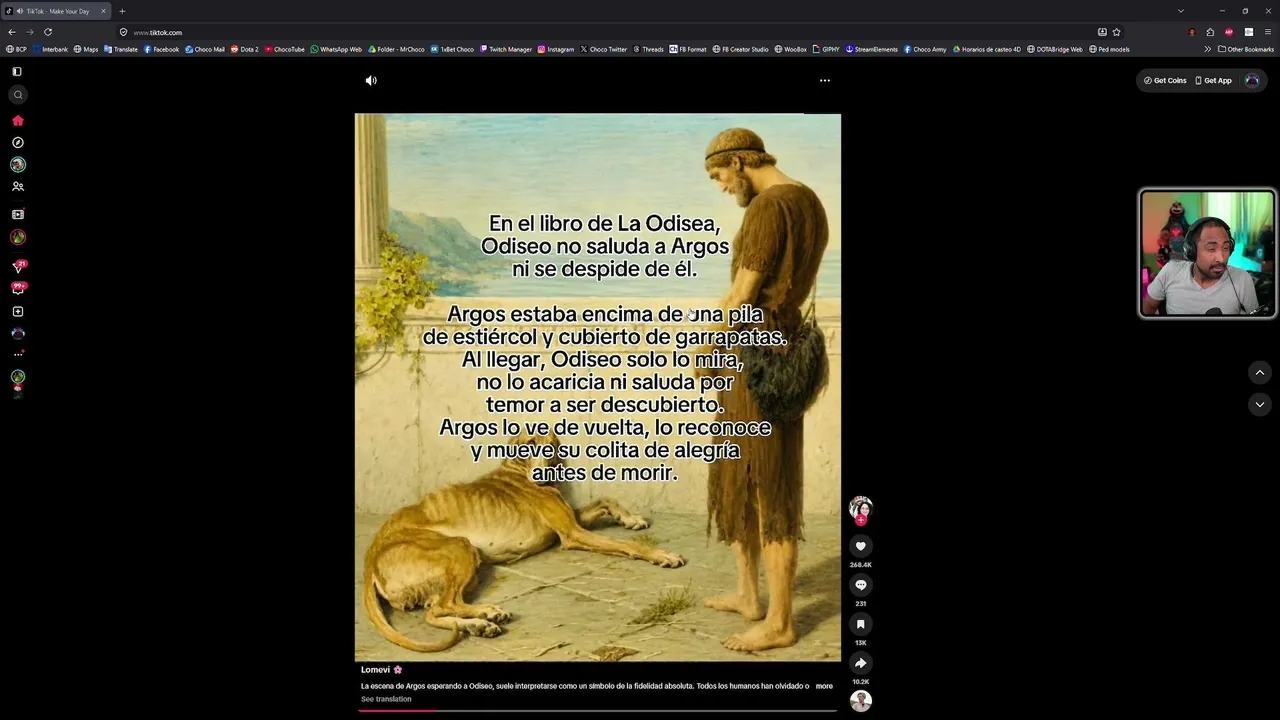The height and width of the screenshot is (720, 1280).
Task: Select the 'TikTok - Make Your Day' tab
Action: [x=56, y=11]
